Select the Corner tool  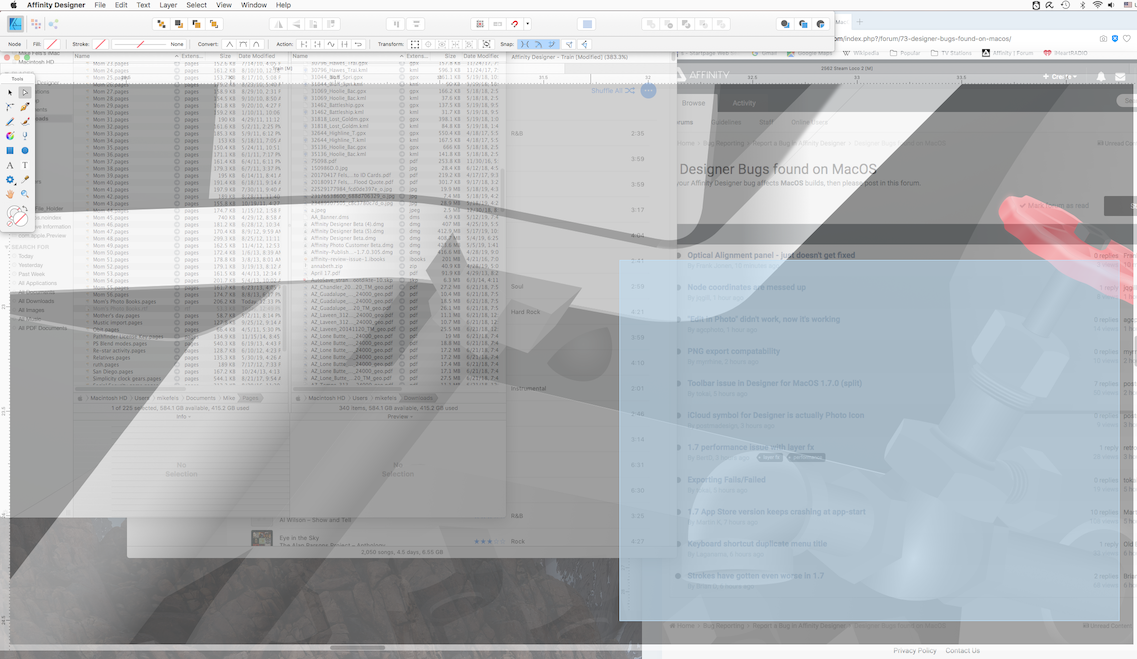coord(10,107)
